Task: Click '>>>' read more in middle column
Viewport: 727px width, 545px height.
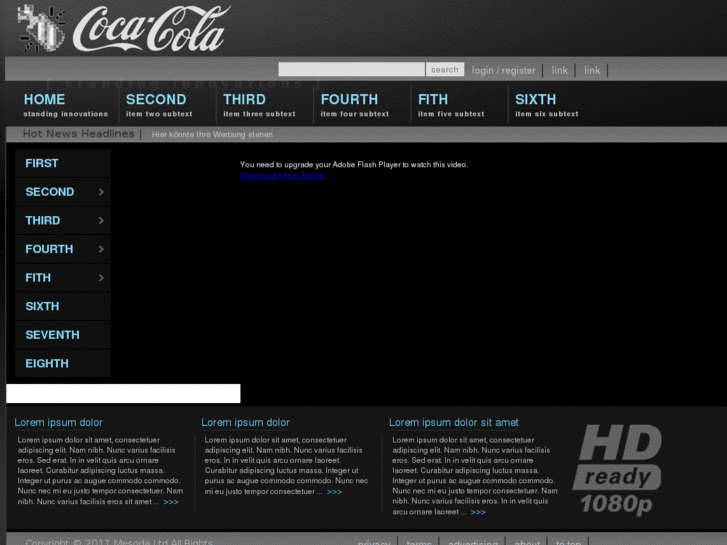Action: pyautogui.click(x=334, y=492)
